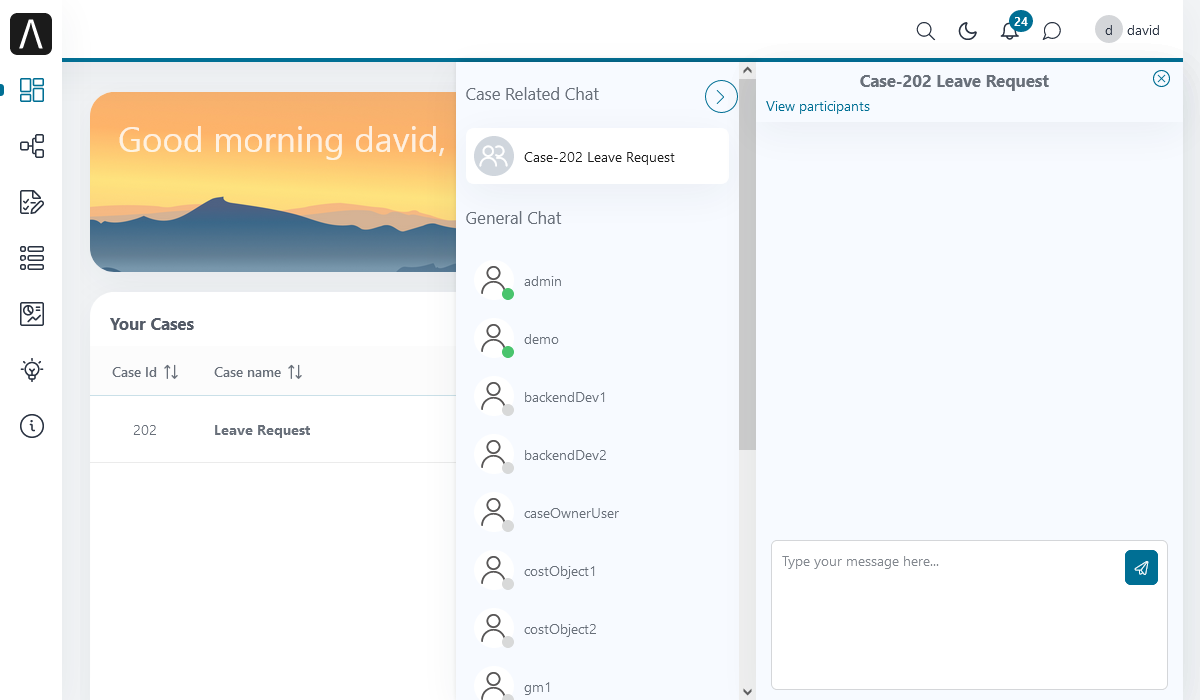The height and width of the screenshot is (700, 1200).
Task: Close the Case-202 chat window
Action: click(x=1161, y=79)
